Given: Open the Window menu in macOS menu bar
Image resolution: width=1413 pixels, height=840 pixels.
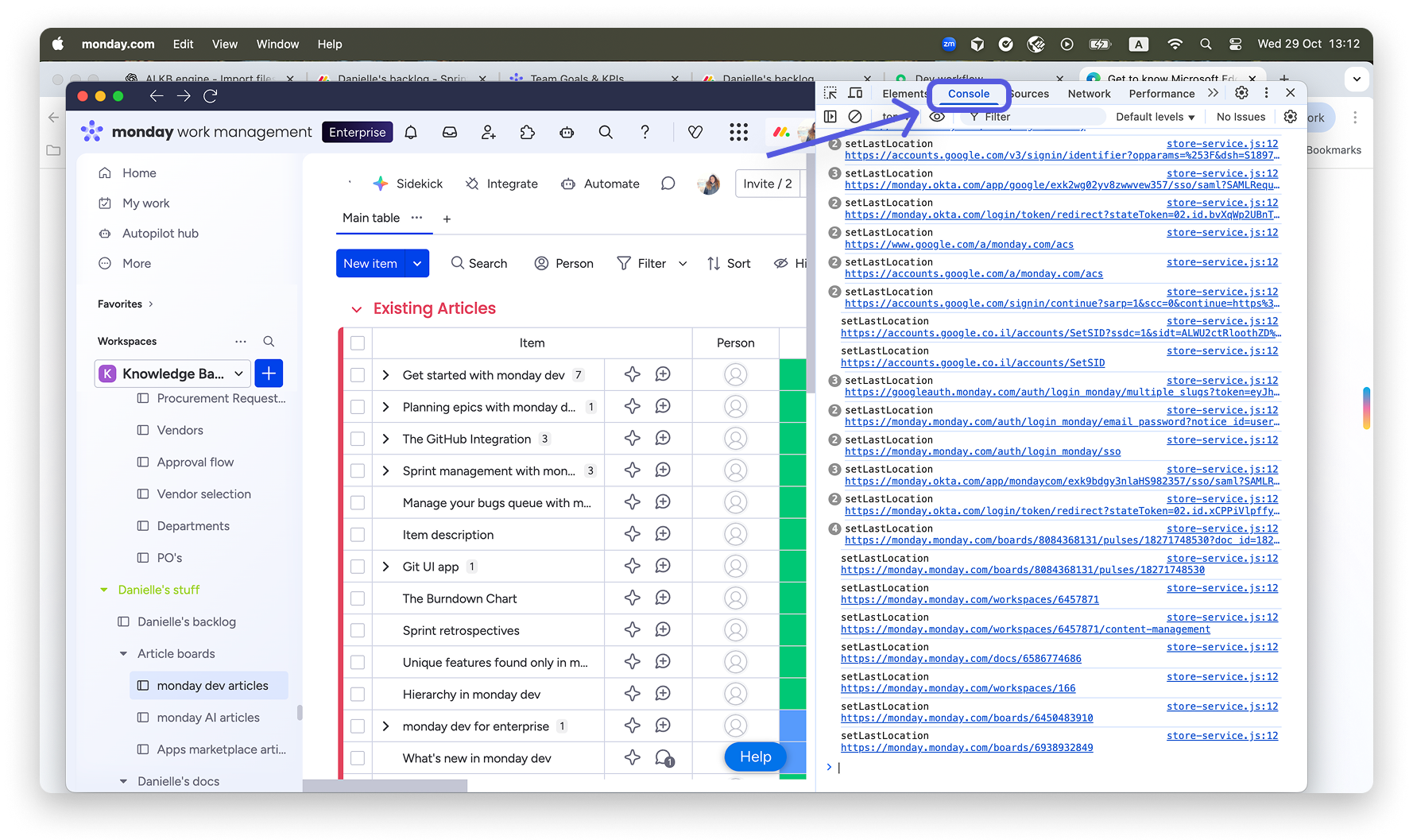Looking at the screenshot, I should tap(277, 45).
